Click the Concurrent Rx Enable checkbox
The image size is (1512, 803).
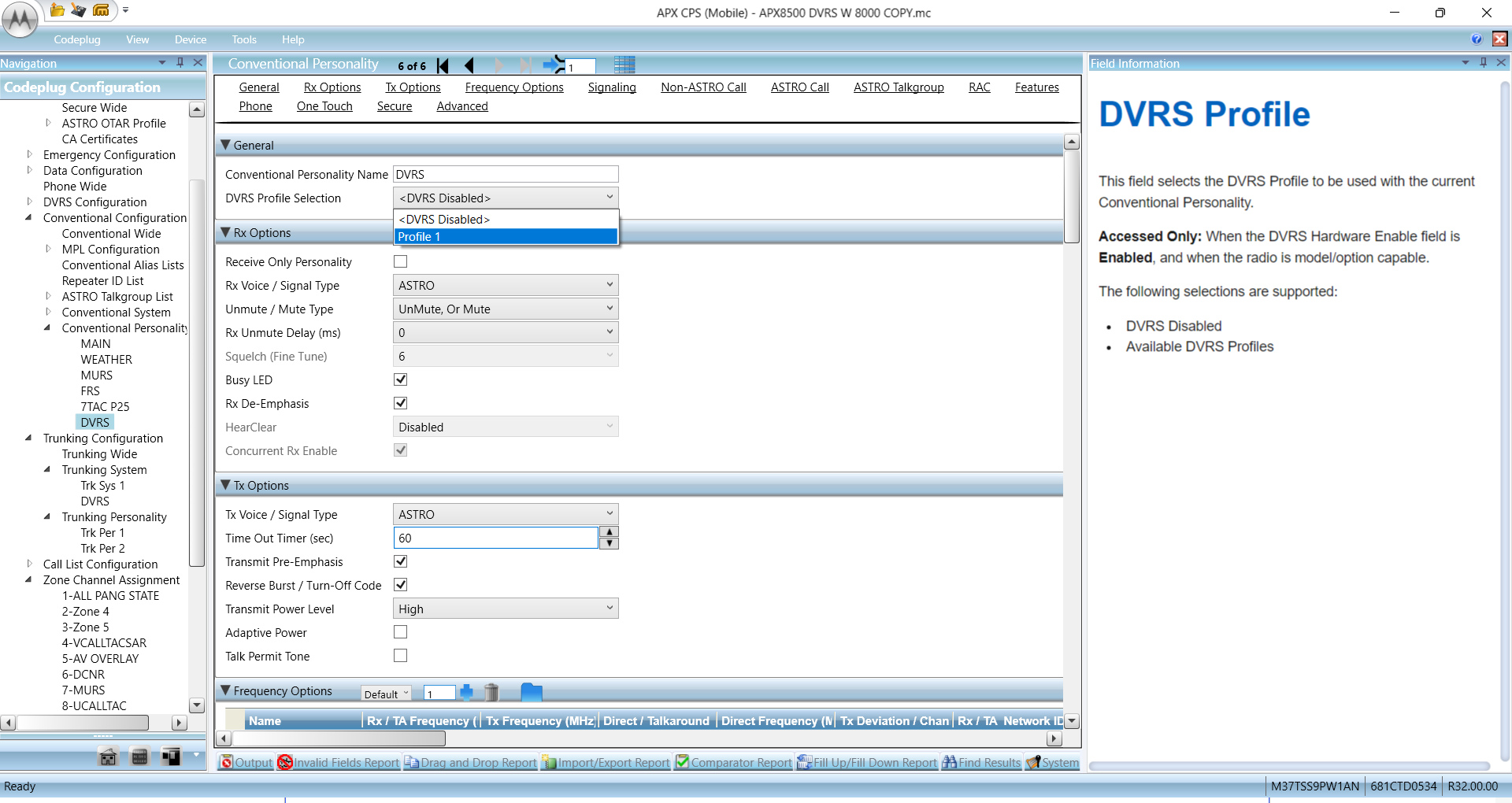pos(401,450)
